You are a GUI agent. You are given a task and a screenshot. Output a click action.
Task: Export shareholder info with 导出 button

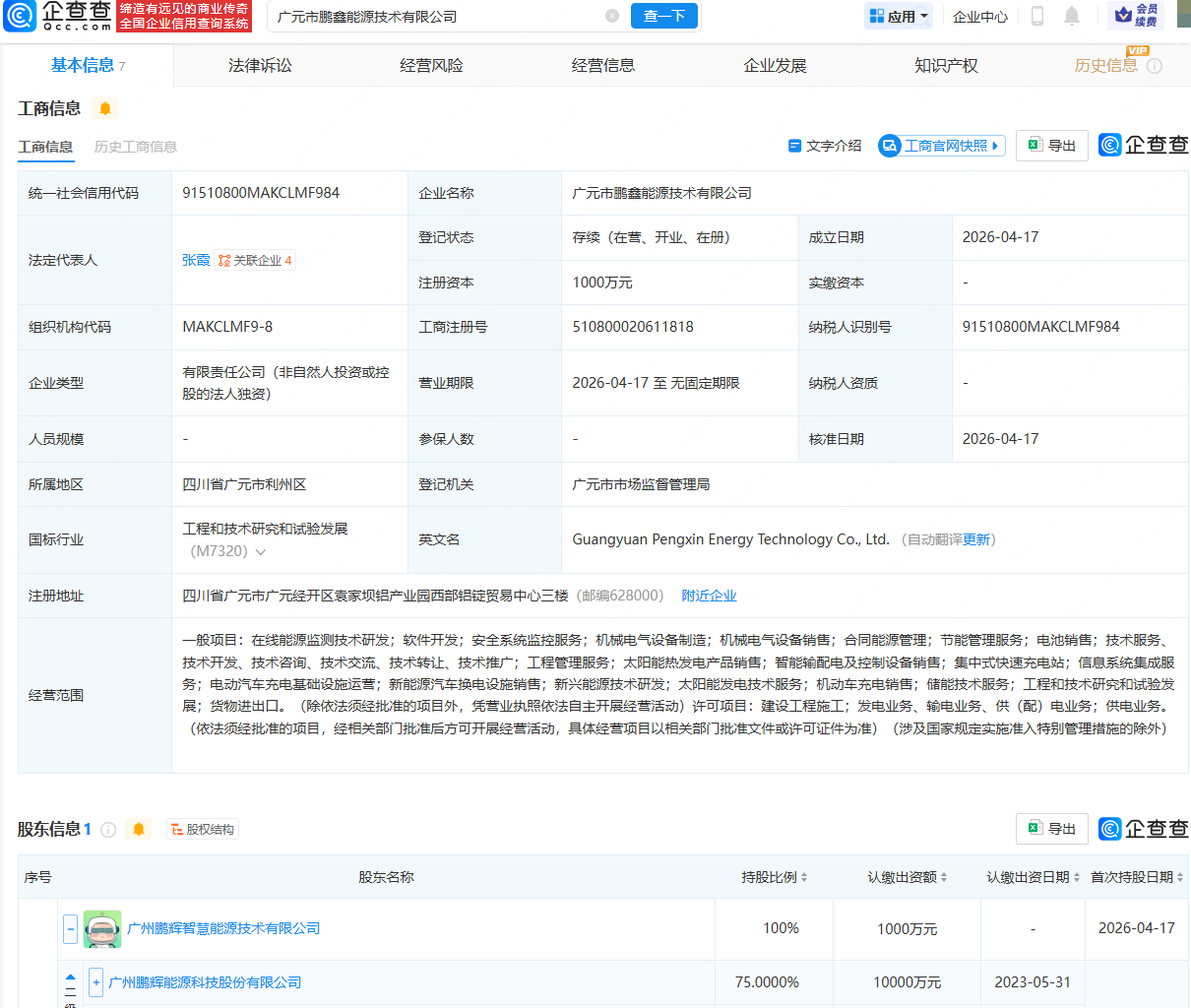pyautogui.click(x=1052, y=829)
